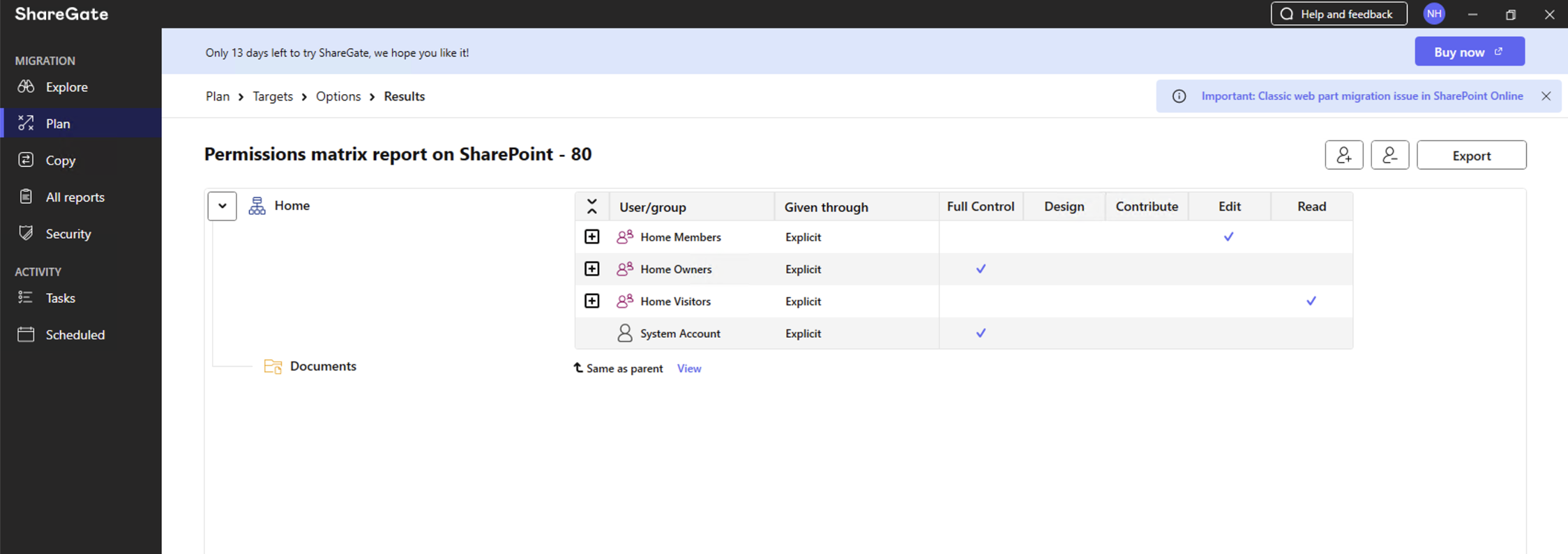Click the ShareGate logo

[x=61, y=14]
